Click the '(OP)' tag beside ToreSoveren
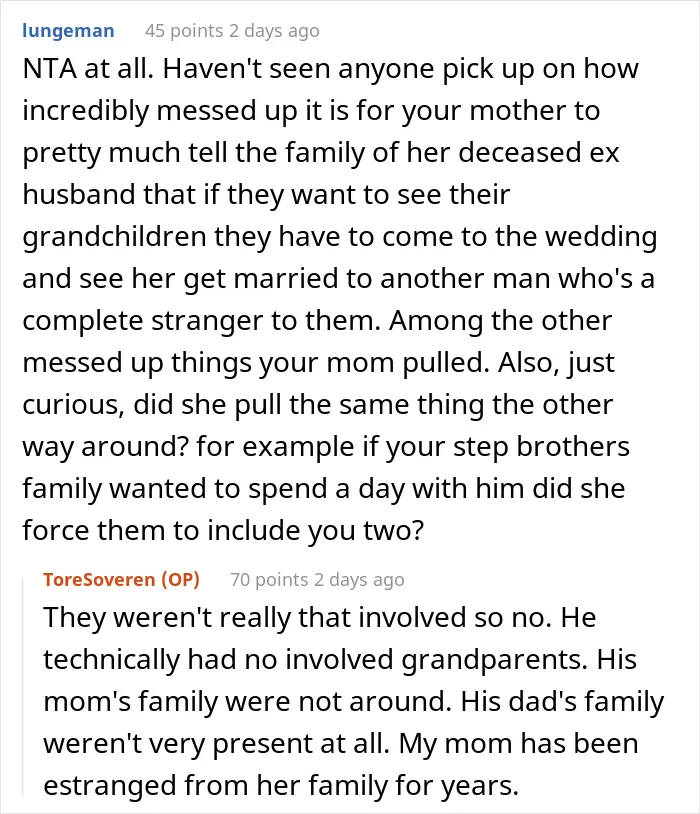Screen dimensions: 700x814 pyautogui.click(x=180, y=579)
